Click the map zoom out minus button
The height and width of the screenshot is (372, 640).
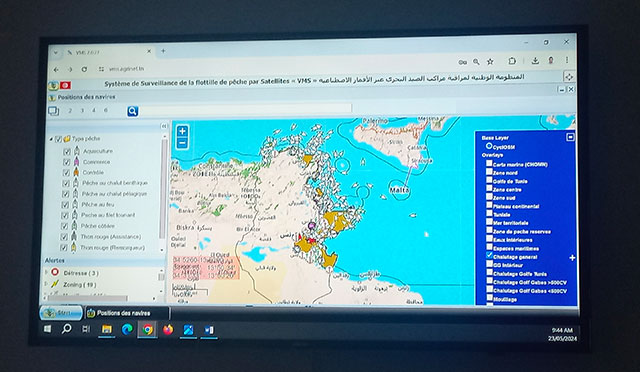182,143
